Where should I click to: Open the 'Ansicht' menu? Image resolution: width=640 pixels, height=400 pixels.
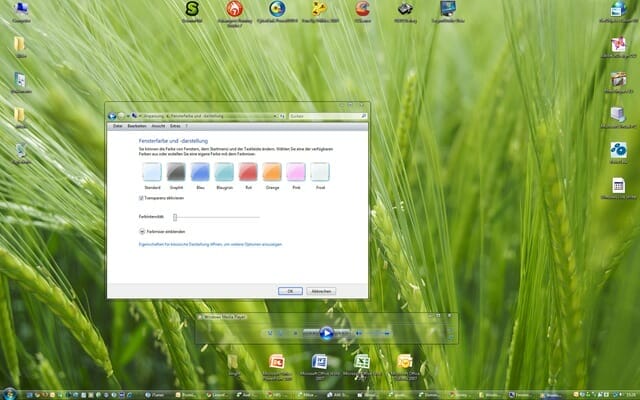(x=158, y=126)
